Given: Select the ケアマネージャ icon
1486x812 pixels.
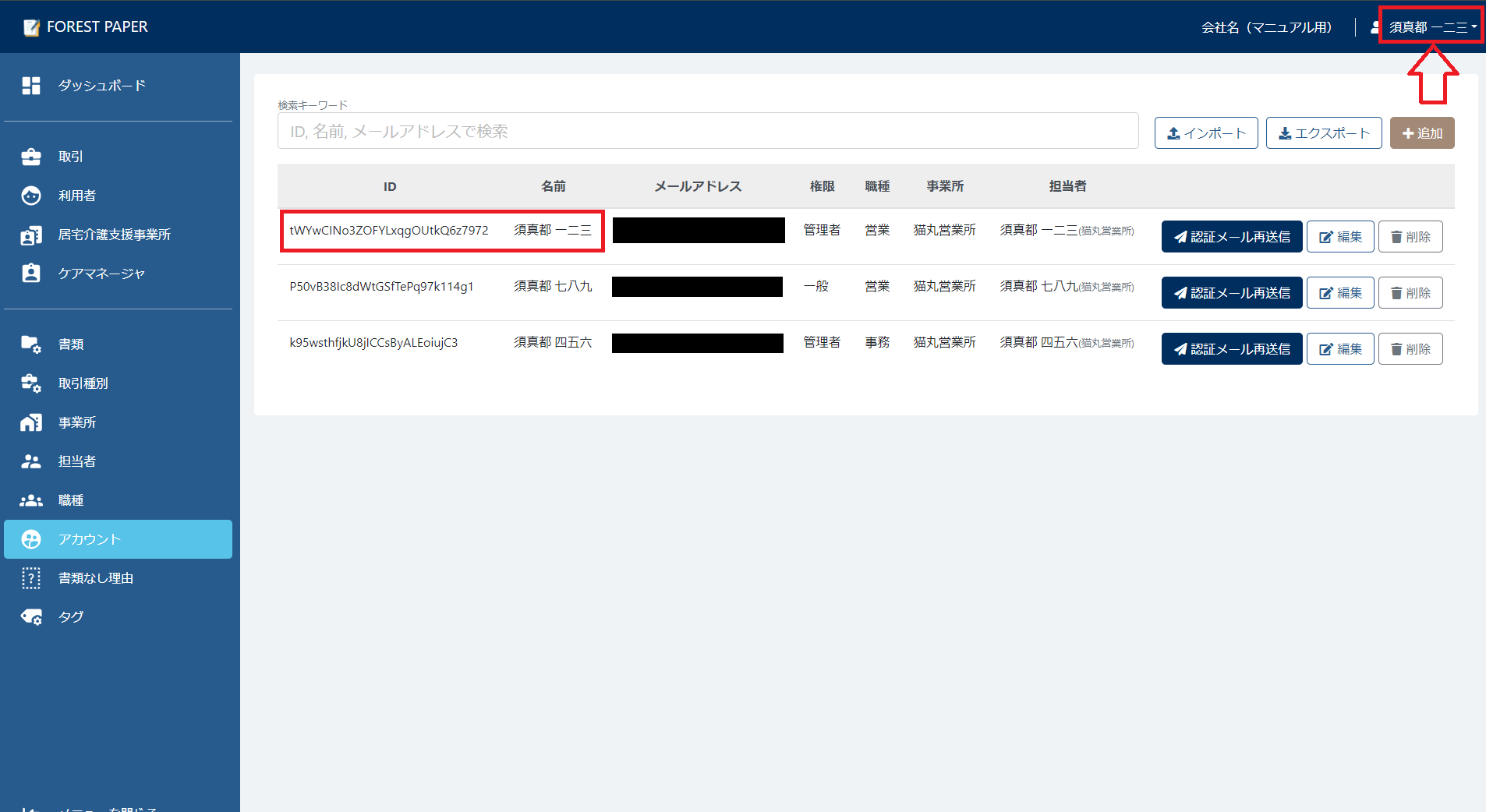Looking at the screenshot, I should coord(31,273).
